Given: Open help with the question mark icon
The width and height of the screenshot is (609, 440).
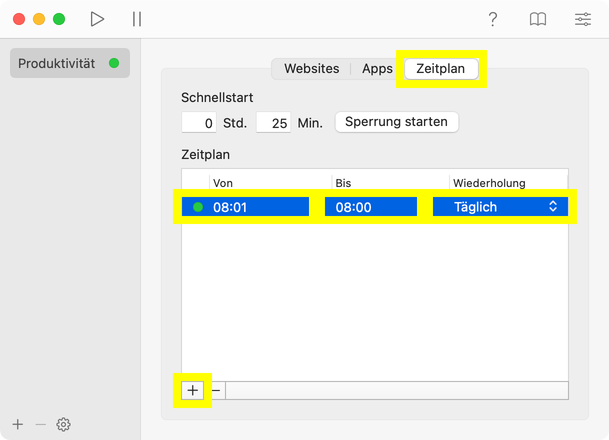Looking at the screenshot, I should click(x=493, y=19).
